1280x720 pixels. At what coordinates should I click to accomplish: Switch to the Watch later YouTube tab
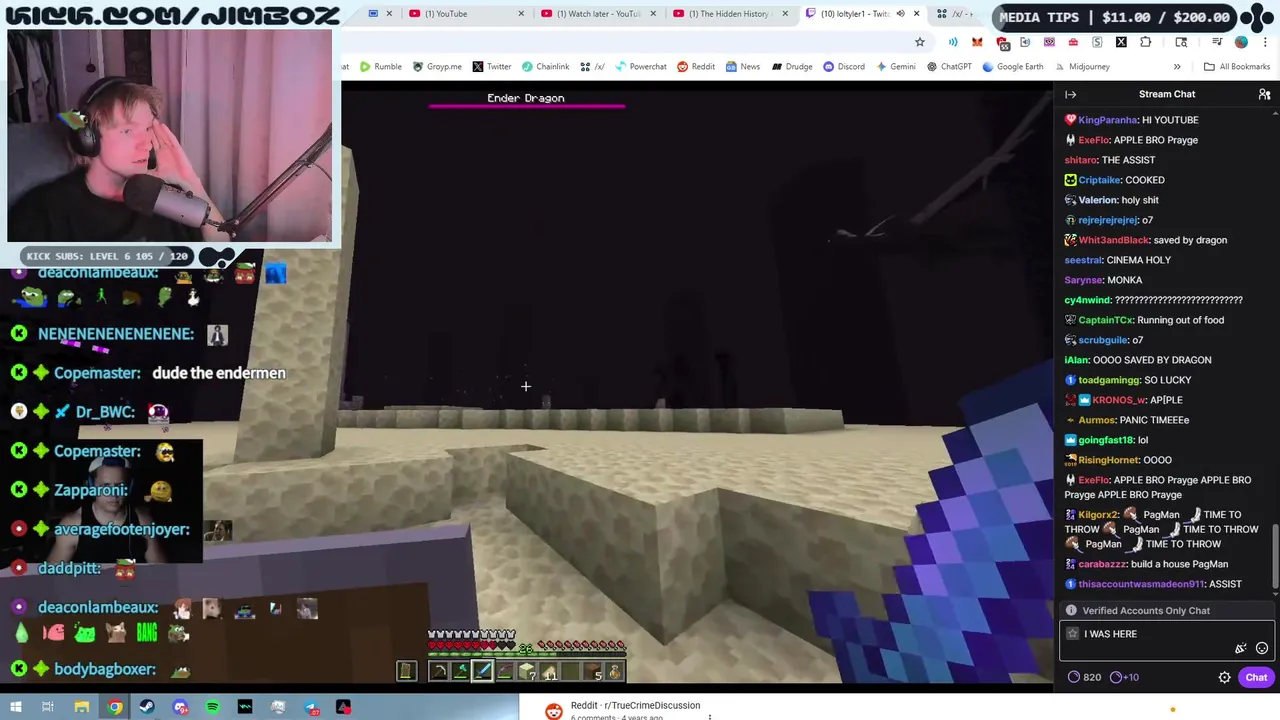(x=598, y=14)
